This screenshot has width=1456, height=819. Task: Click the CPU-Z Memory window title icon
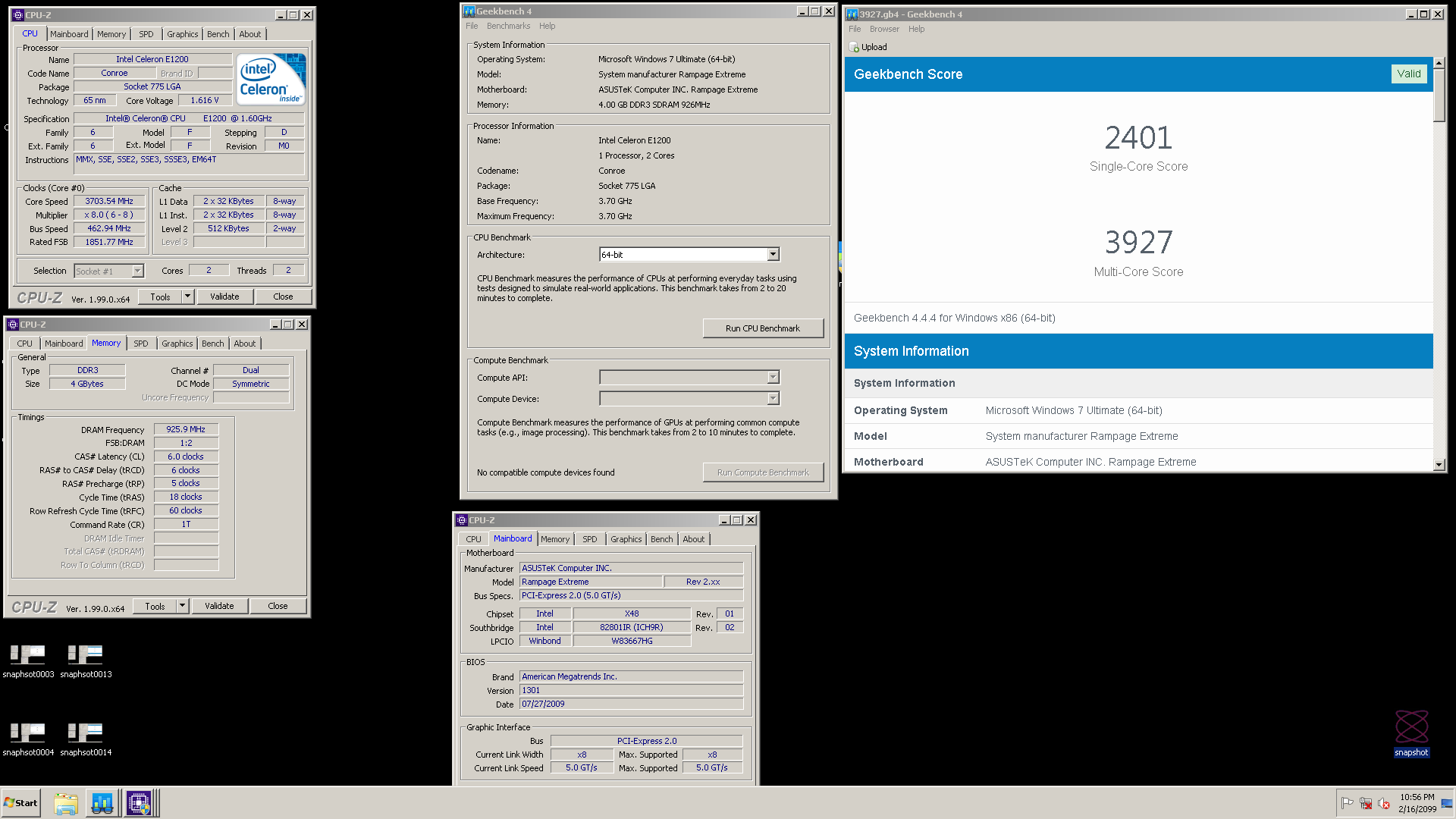point(13,324)
